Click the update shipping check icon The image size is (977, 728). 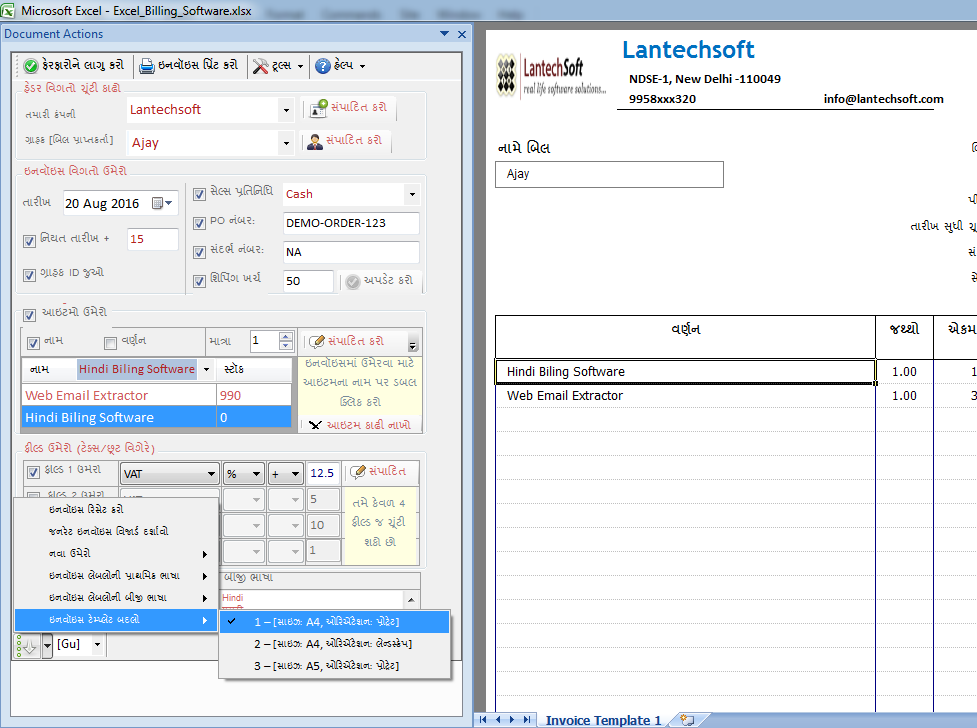353,282
